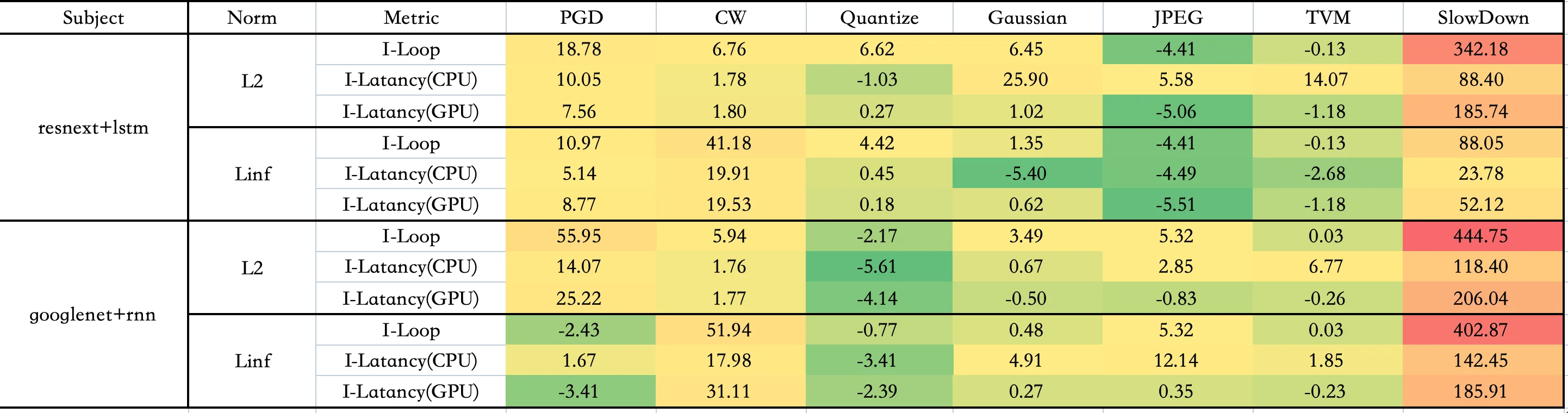This screenshot has height=413, width=1568.
Task: Select the Metric column header
Action: click(x=411, y=17)
